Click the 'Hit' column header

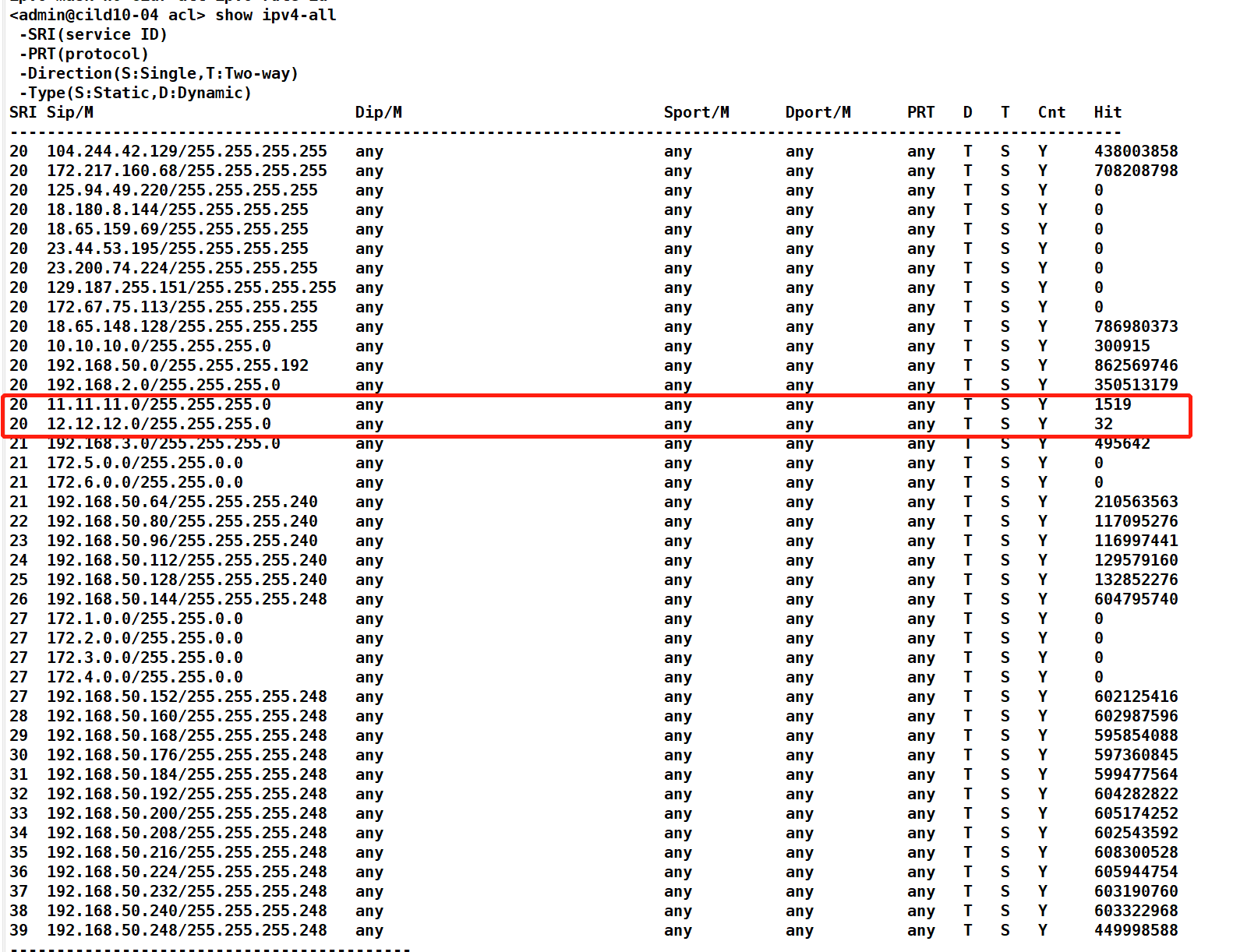point(1108,112)
